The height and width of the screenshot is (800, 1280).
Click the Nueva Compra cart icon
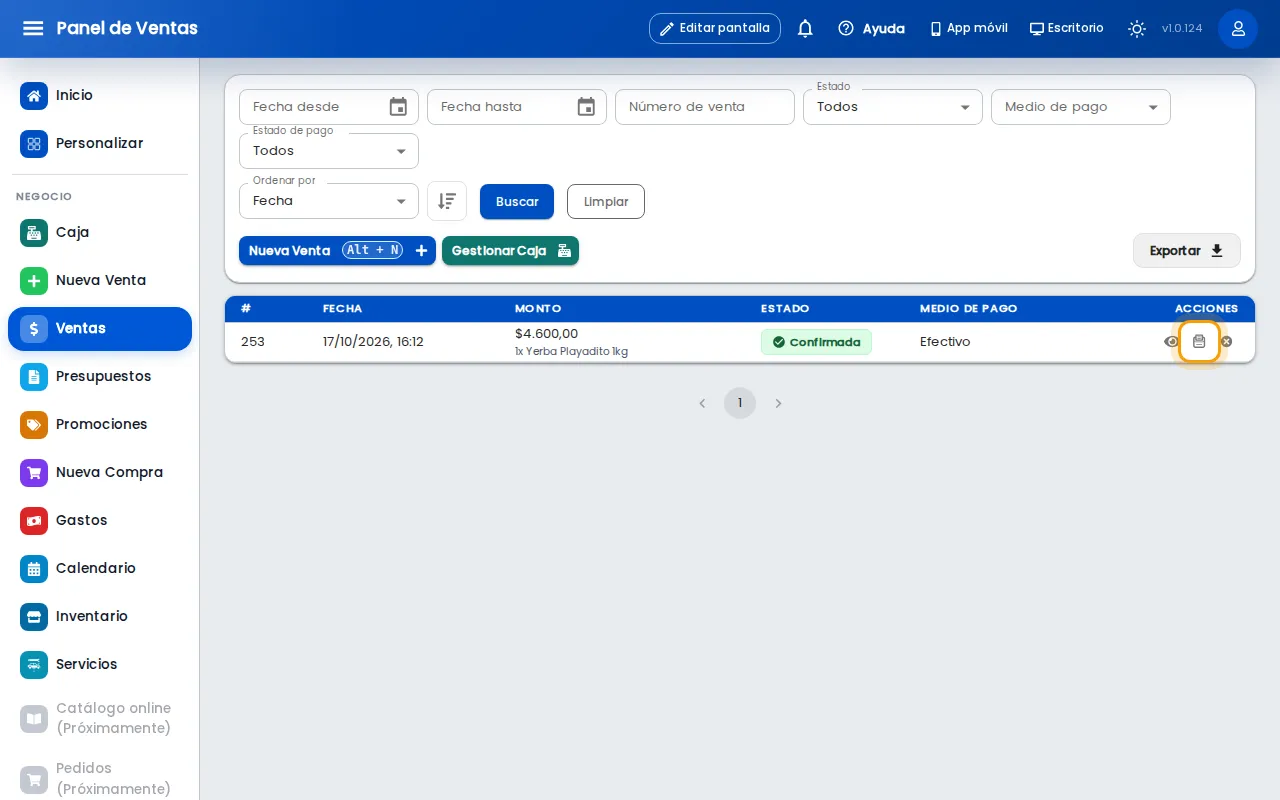tap(34, 472)
